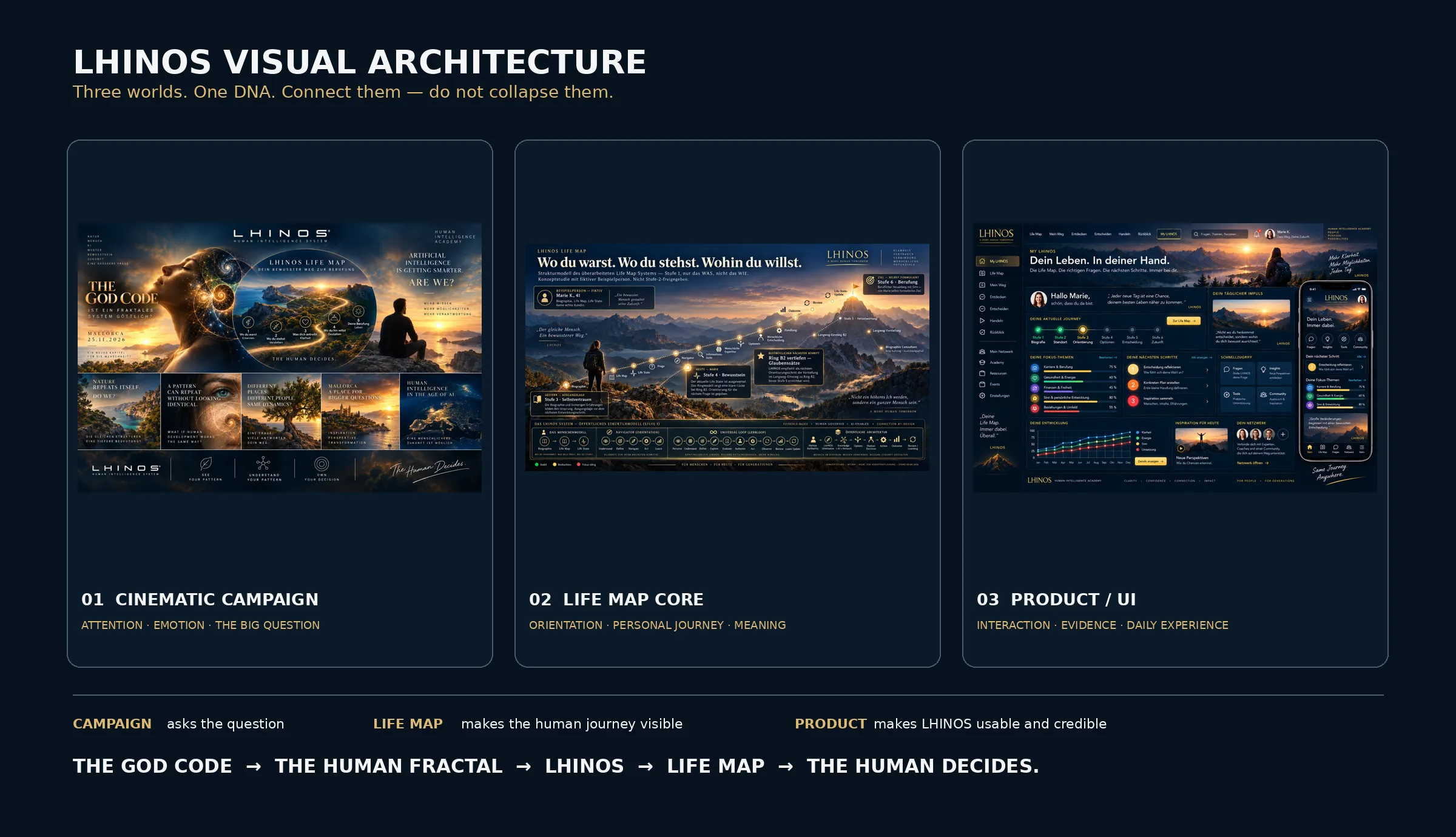Open the Community tile in Schnellzugriff
This screenshot has width=1456, height=837.
point(1274,398)
